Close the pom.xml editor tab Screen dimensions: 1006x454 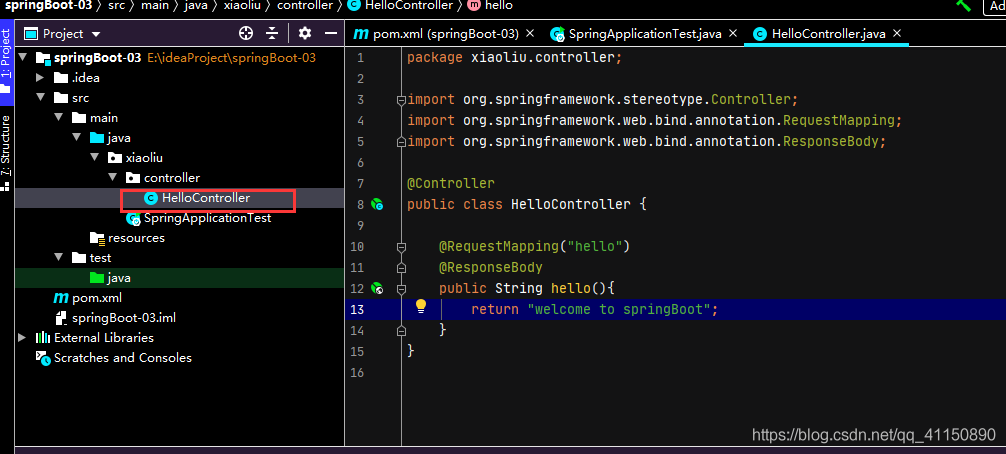(530, 33)
